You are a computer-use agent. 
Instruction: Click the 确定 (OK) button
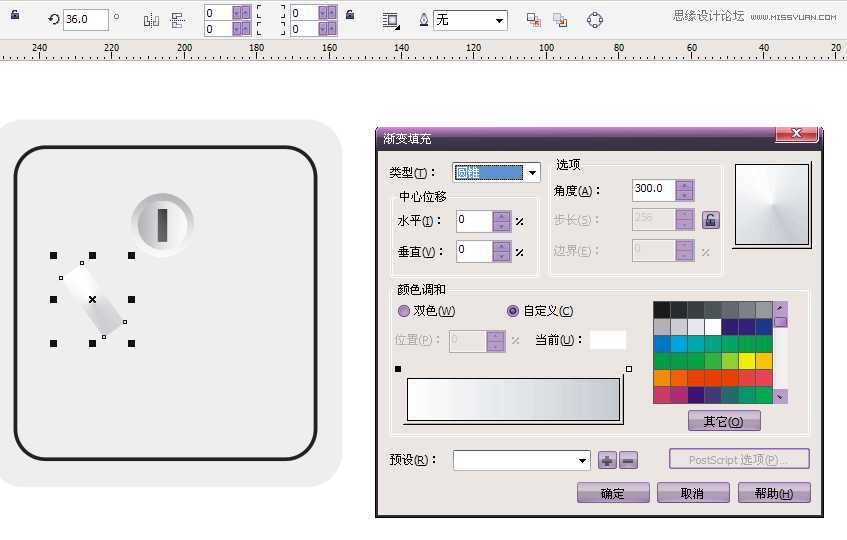[x=613, y=493]
